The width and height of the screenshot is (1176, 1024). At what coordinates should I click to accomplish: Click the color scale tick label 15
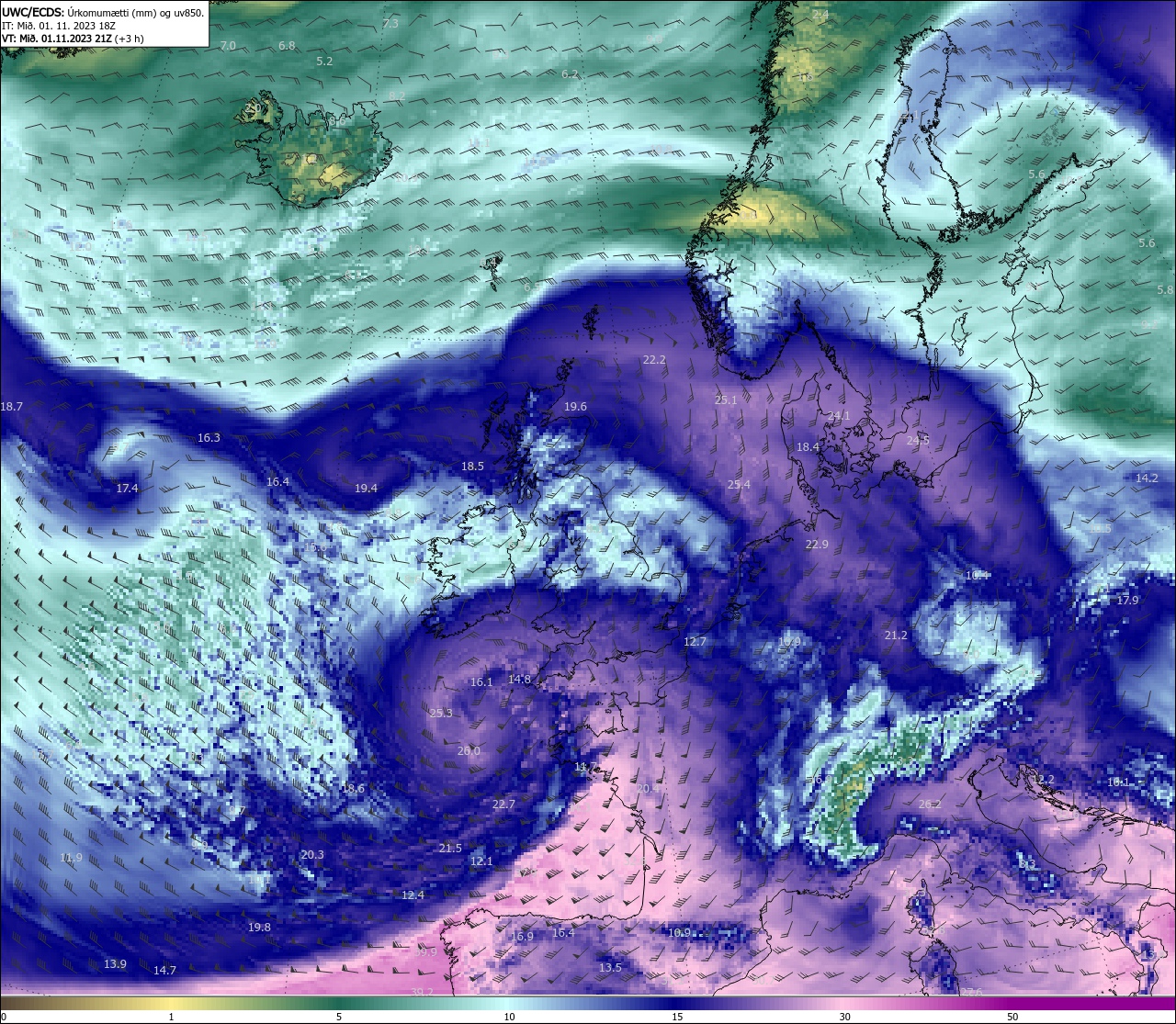tap(677, 1017)
